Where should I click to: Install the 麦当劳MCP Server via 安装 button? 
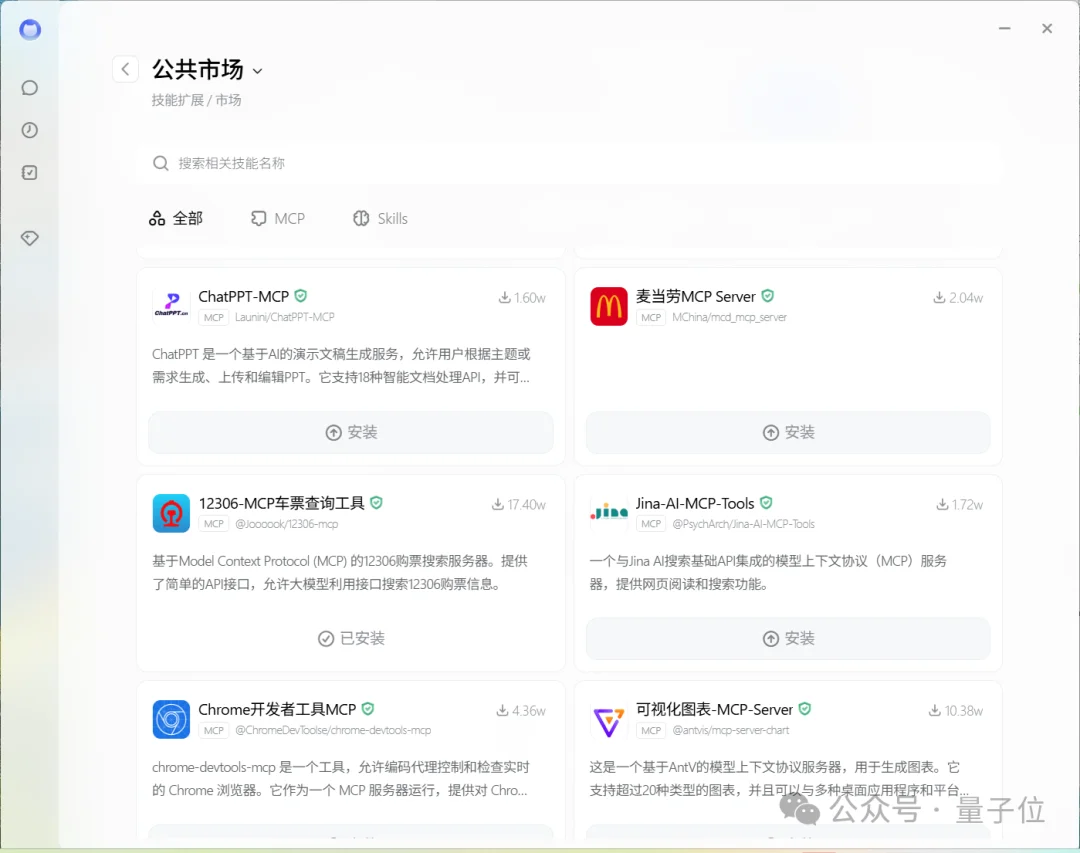click(787, 433)
